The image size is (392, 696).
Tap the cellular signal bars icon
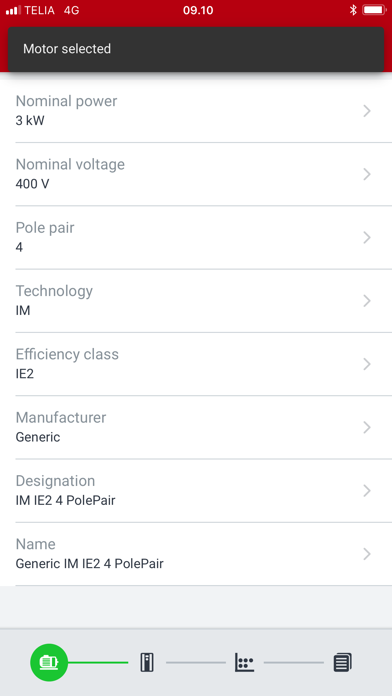point(13,10)
